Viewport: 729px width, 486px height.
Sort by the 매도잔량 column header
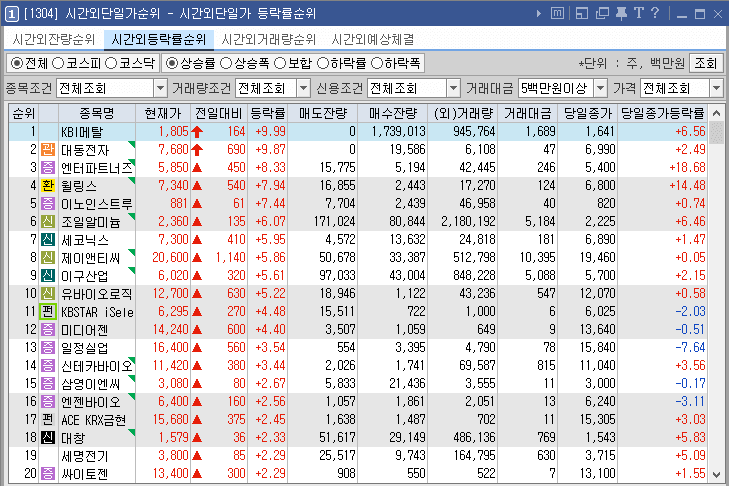(323, 113)
